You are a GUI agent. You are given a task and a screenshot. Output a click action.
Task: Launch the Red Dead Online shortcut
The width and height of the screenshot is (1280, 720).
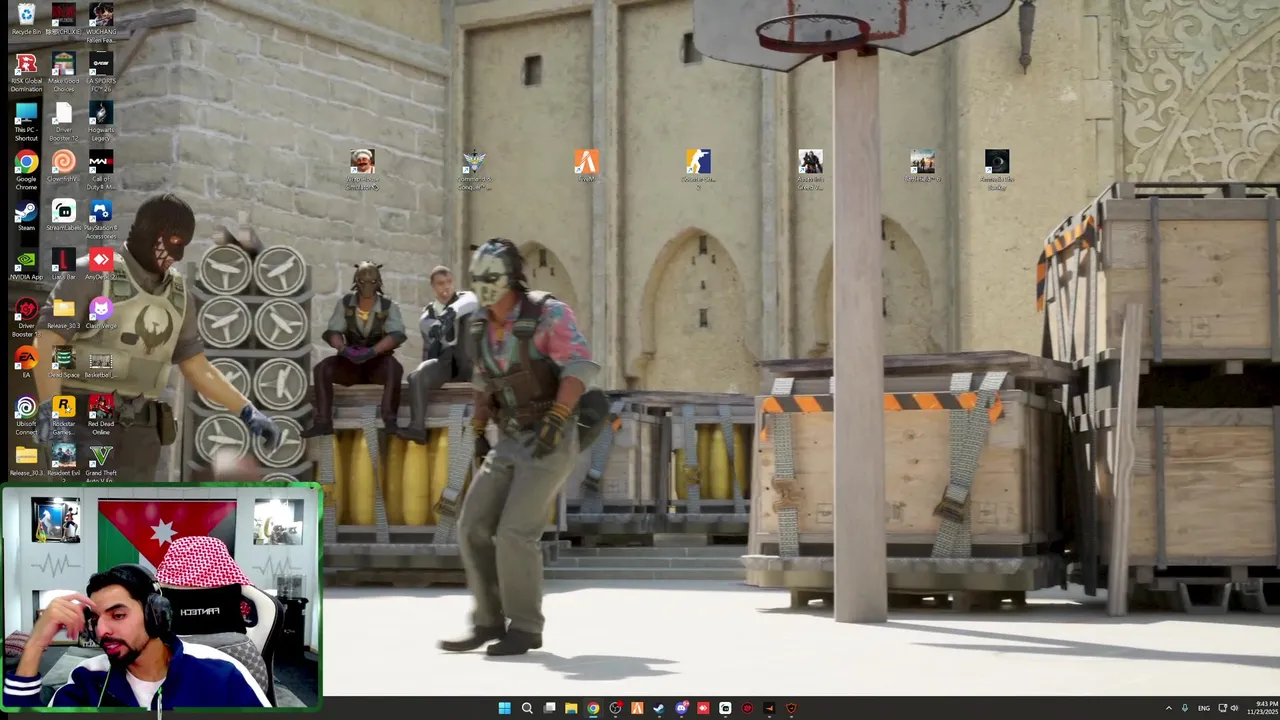pos(101,415)
